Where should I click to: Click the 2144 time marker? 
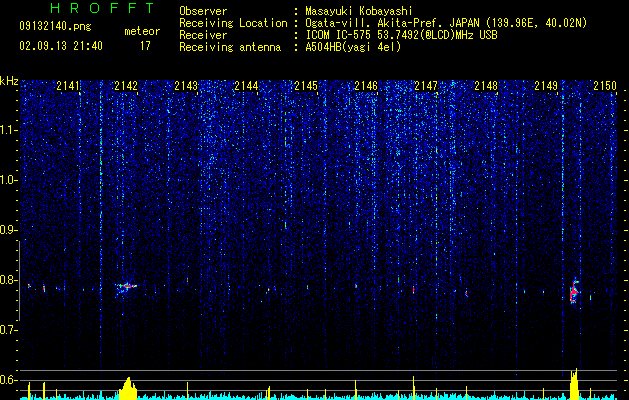(x=246, y=85)
